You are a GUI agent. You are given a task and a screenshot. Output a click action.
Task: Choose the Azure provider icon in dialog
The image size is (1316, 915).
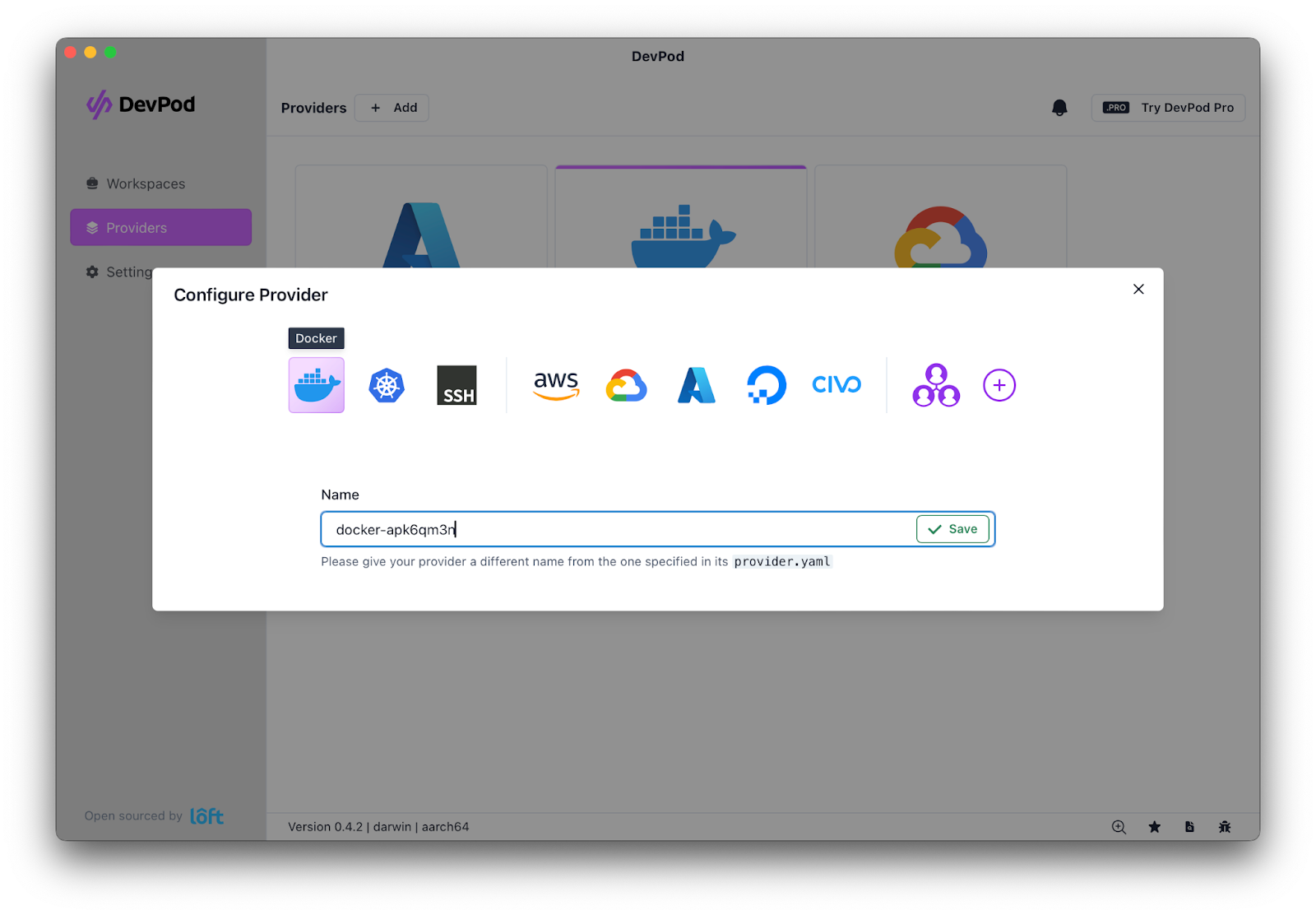coord(697,385)
